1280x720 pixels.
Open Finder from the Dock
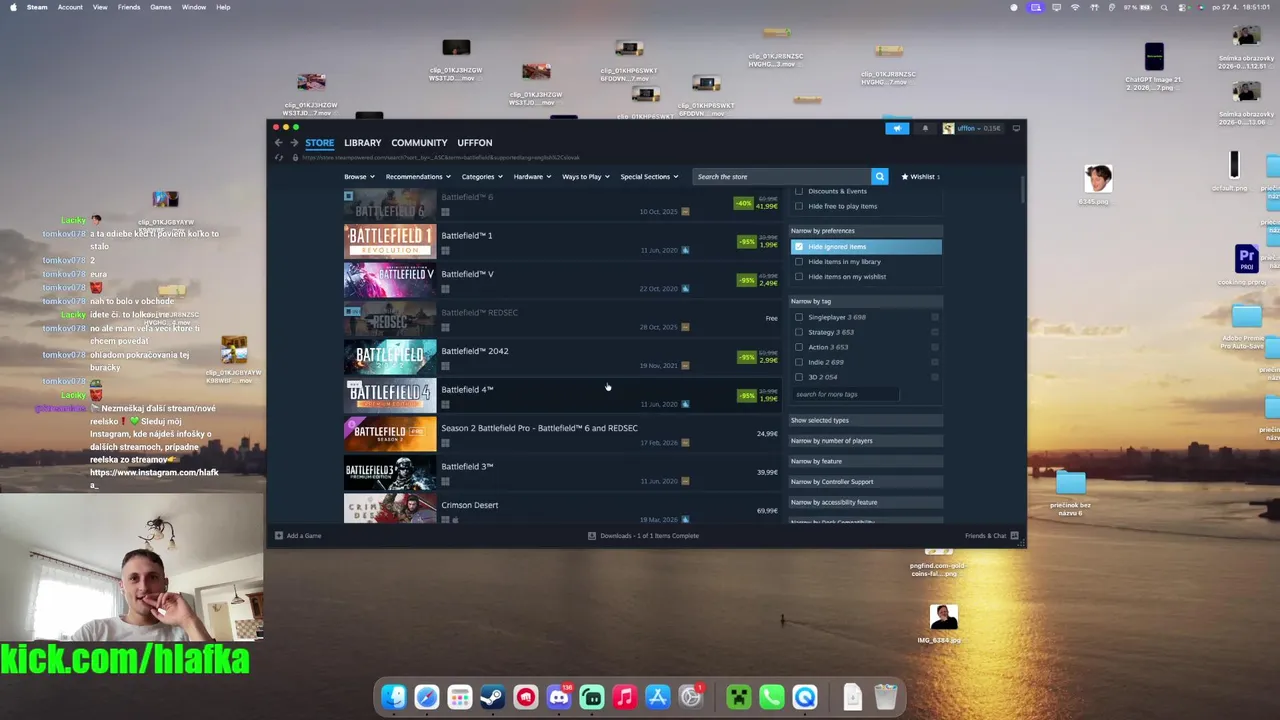[394, 697]
